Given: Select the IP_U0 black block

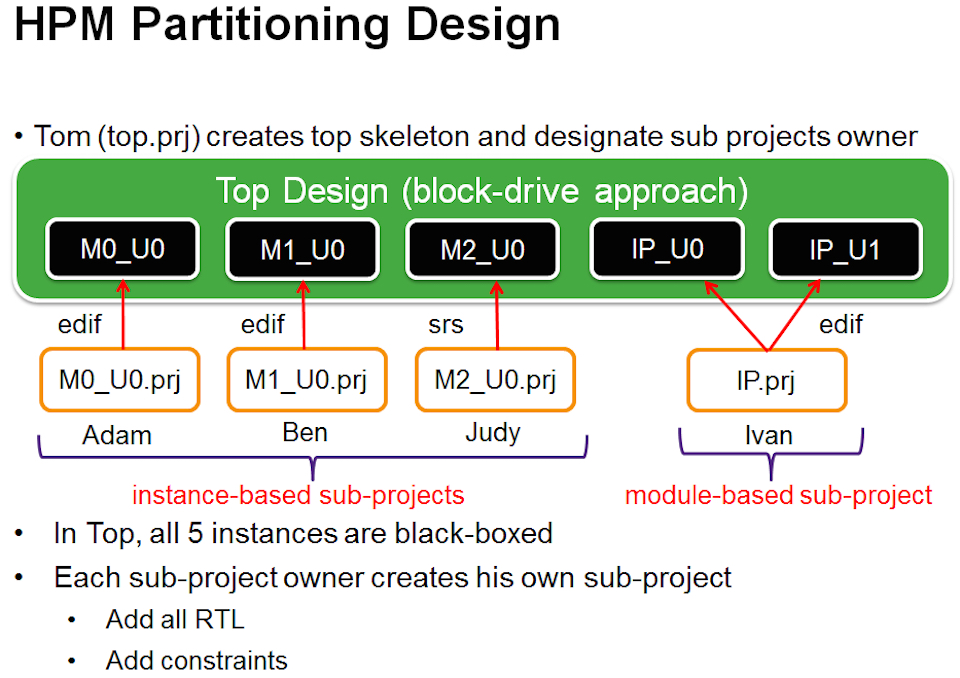Looking at the screenshot, I should coord(667,249).
